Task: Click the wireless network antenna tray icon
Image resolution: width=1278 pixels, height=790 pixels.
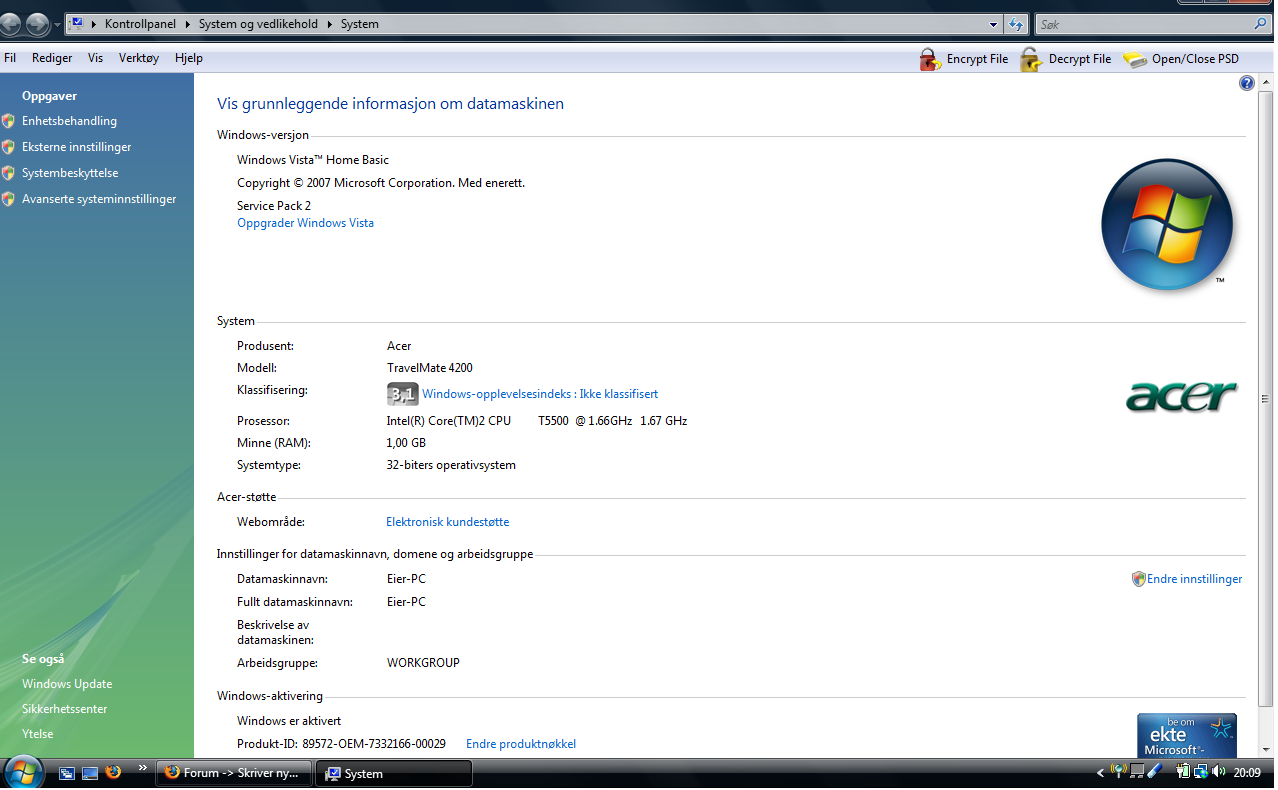Action: pyautogui.click(x=1119, y=771)
